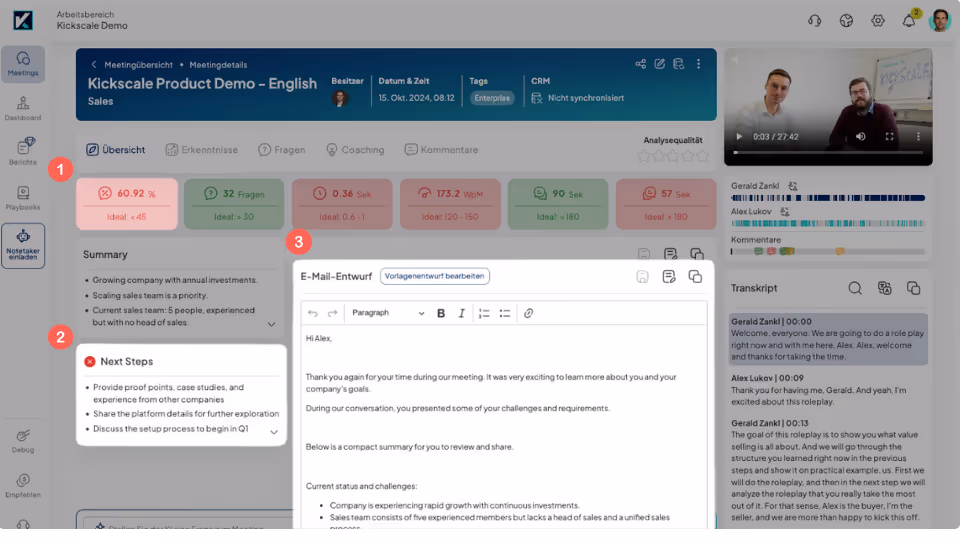Open support headset icon in top bar

click(814, 20)
